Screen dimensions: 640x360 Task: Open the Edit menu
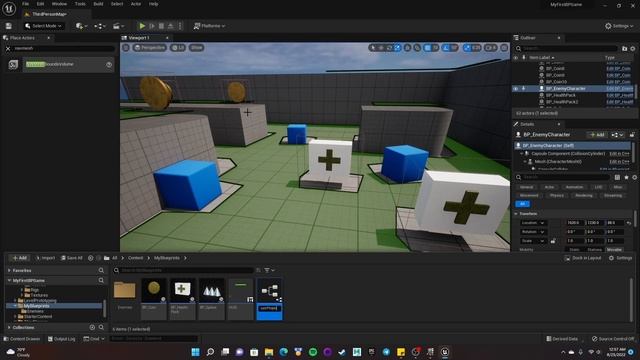click(x=40, y=4)
